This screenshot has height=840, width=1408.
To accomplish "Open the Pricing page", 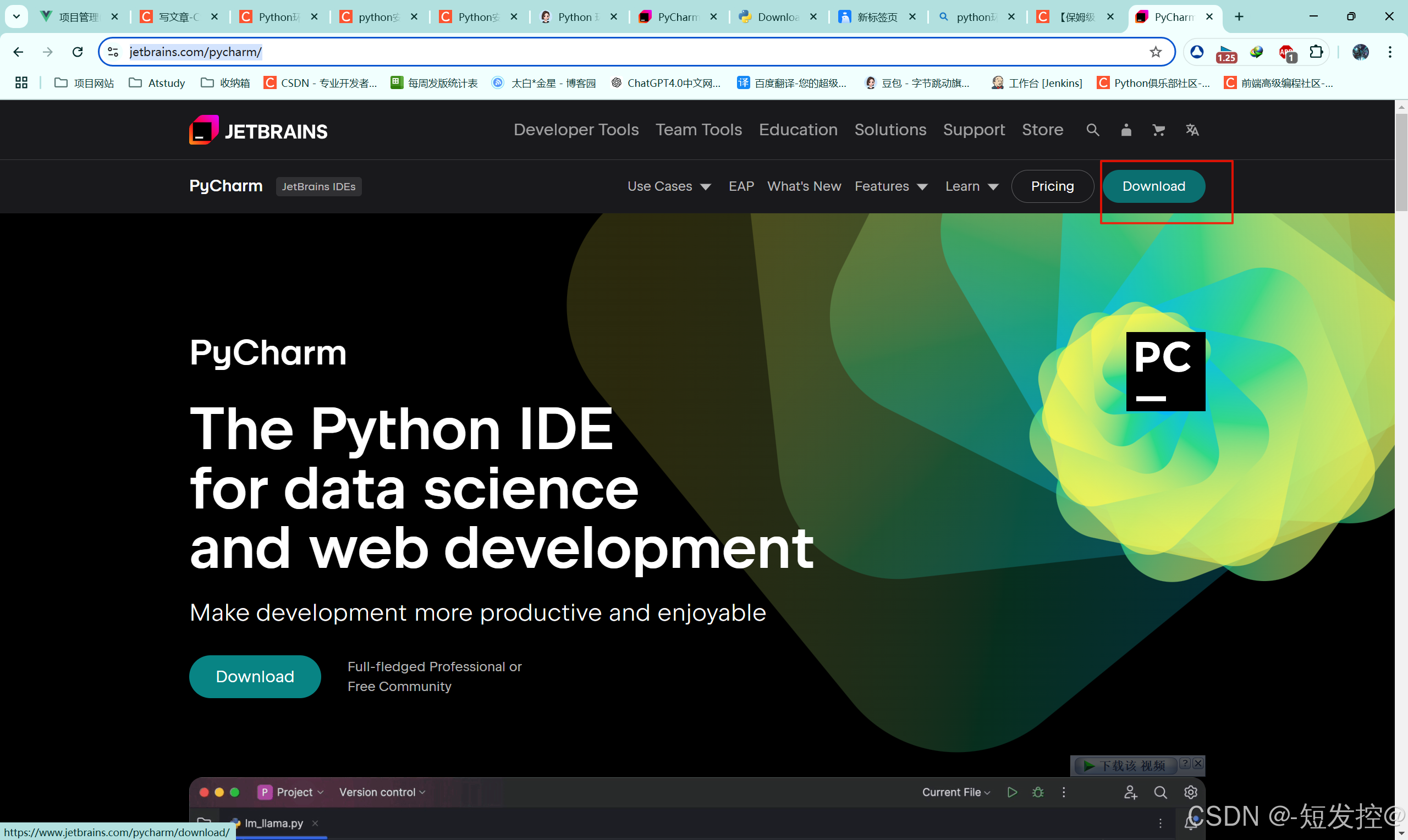I will coord(1052,186).
